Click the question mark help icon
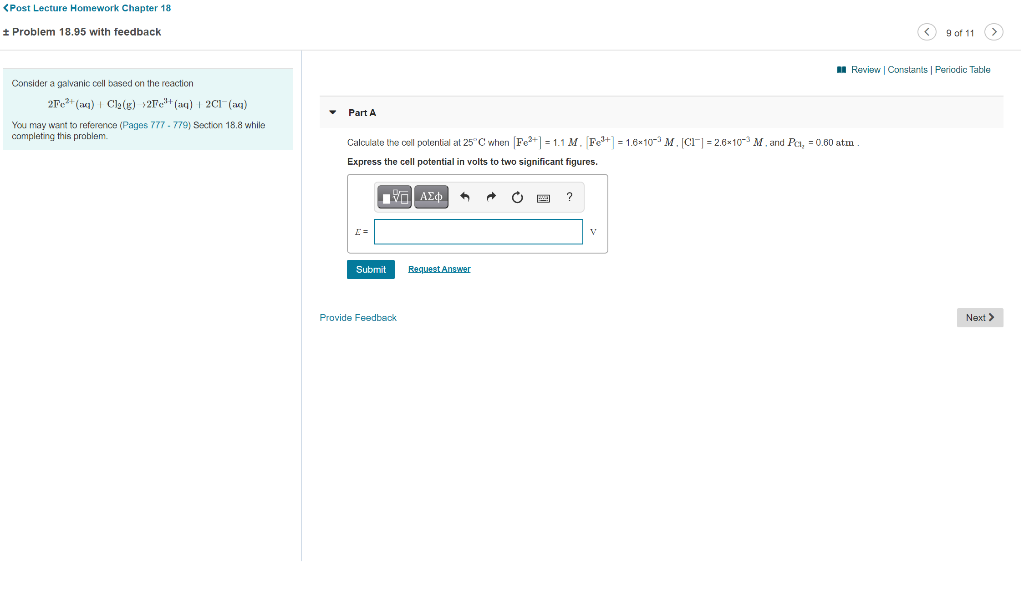This screenshot has height=600, width=1024. click(x=569, y=197)
